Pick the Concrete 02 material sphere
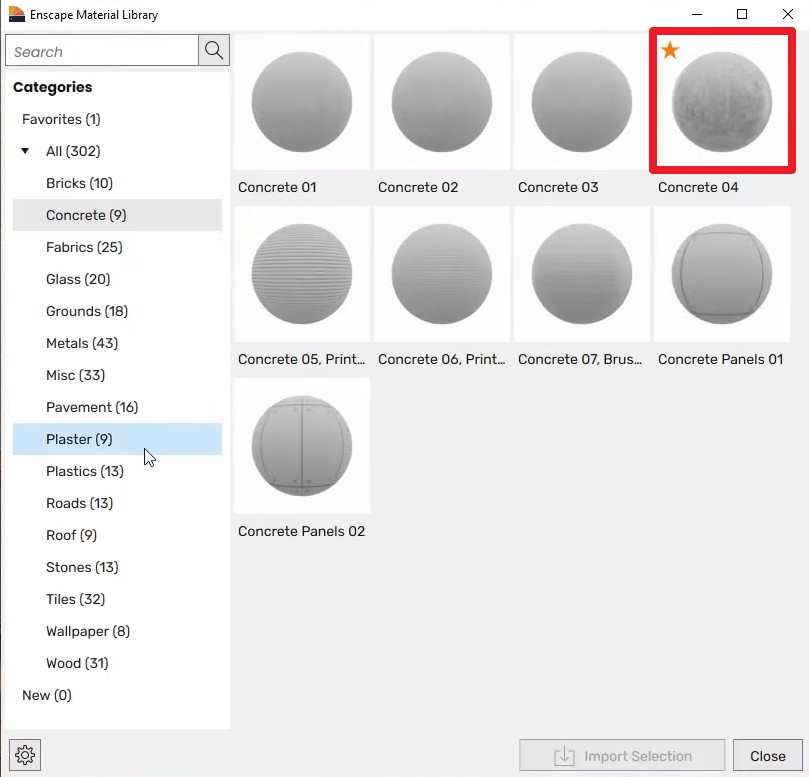Image resolution: width=809 pixels, height=777 pixels. click(442, 102)
